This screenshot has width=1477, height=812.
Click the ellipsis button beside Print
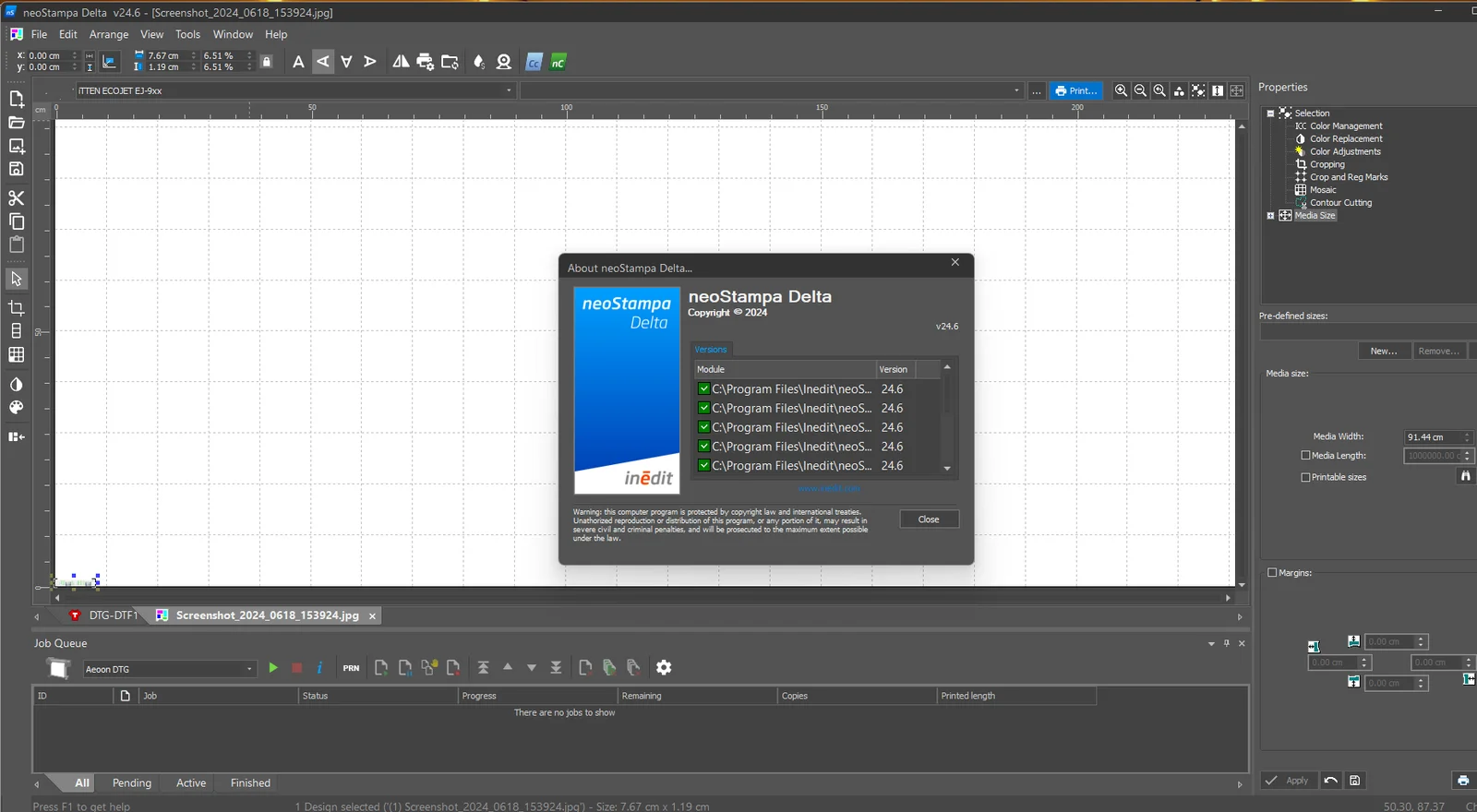pyautogui.click(x=1037, y=90)
